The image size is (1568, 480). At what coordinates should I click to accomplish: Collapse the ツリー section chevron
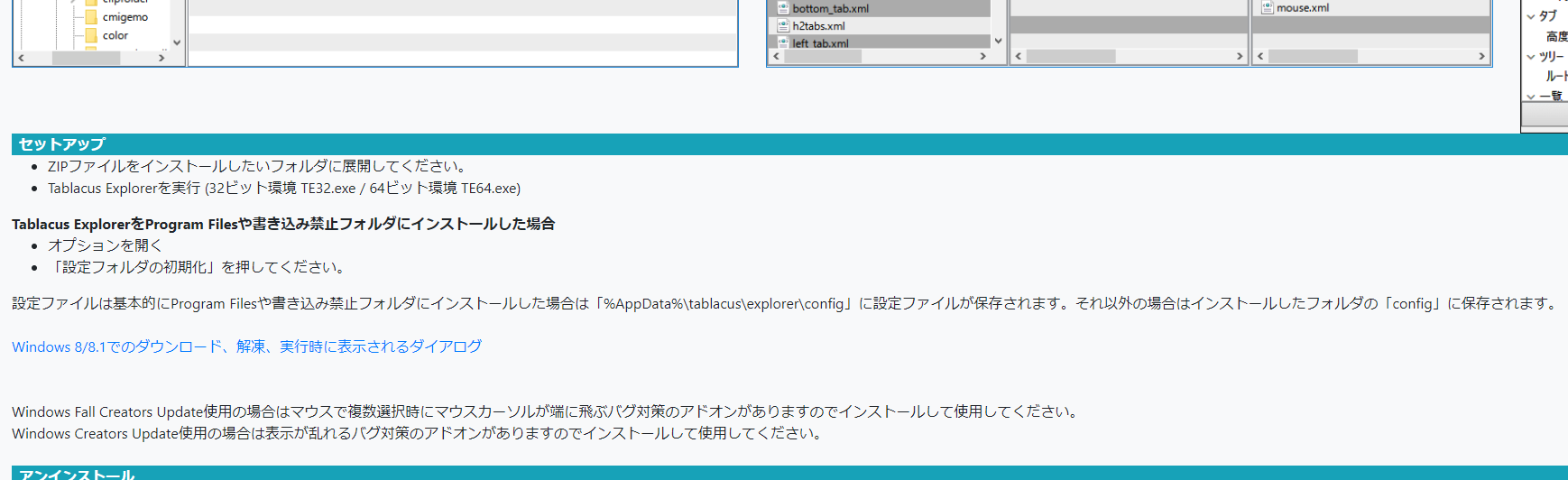click(x=1531, y=56)
